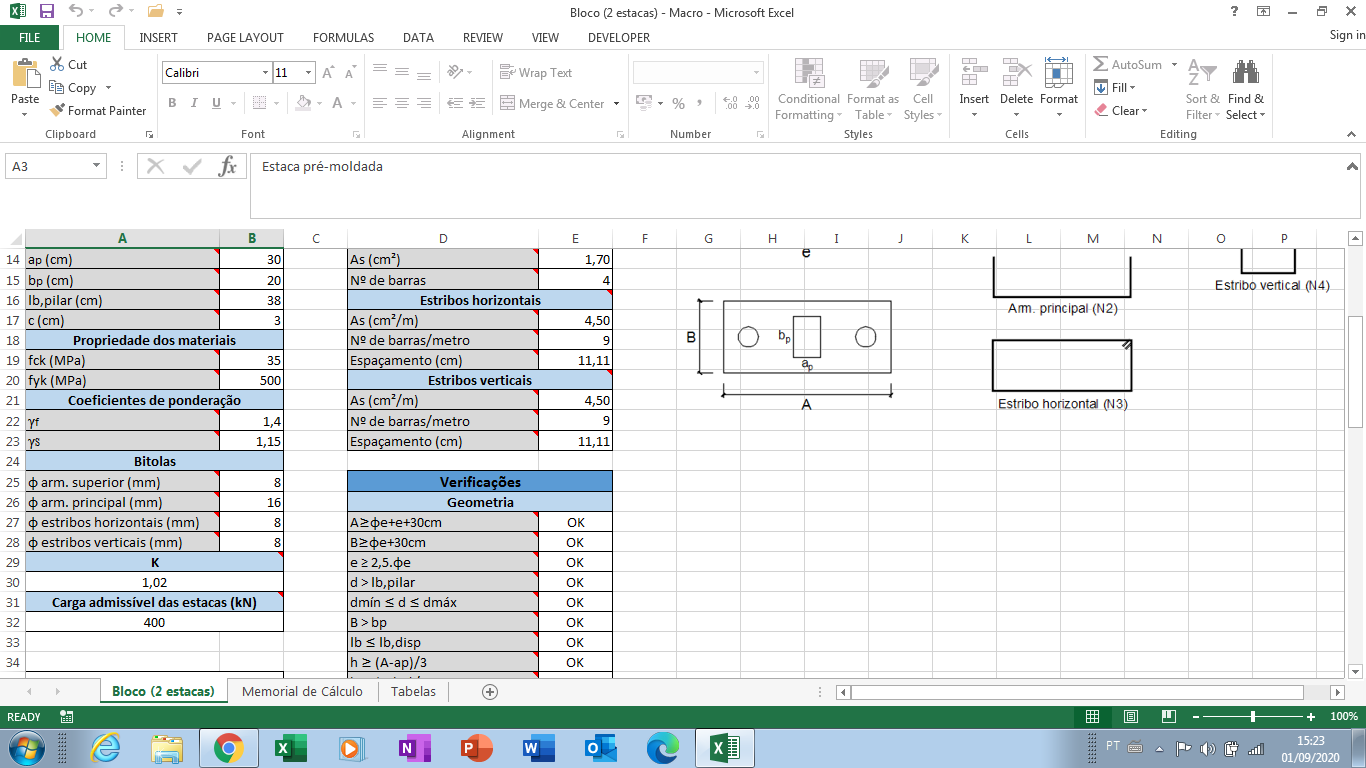
Task: Click the Center align icon
Action: [402, 103]
